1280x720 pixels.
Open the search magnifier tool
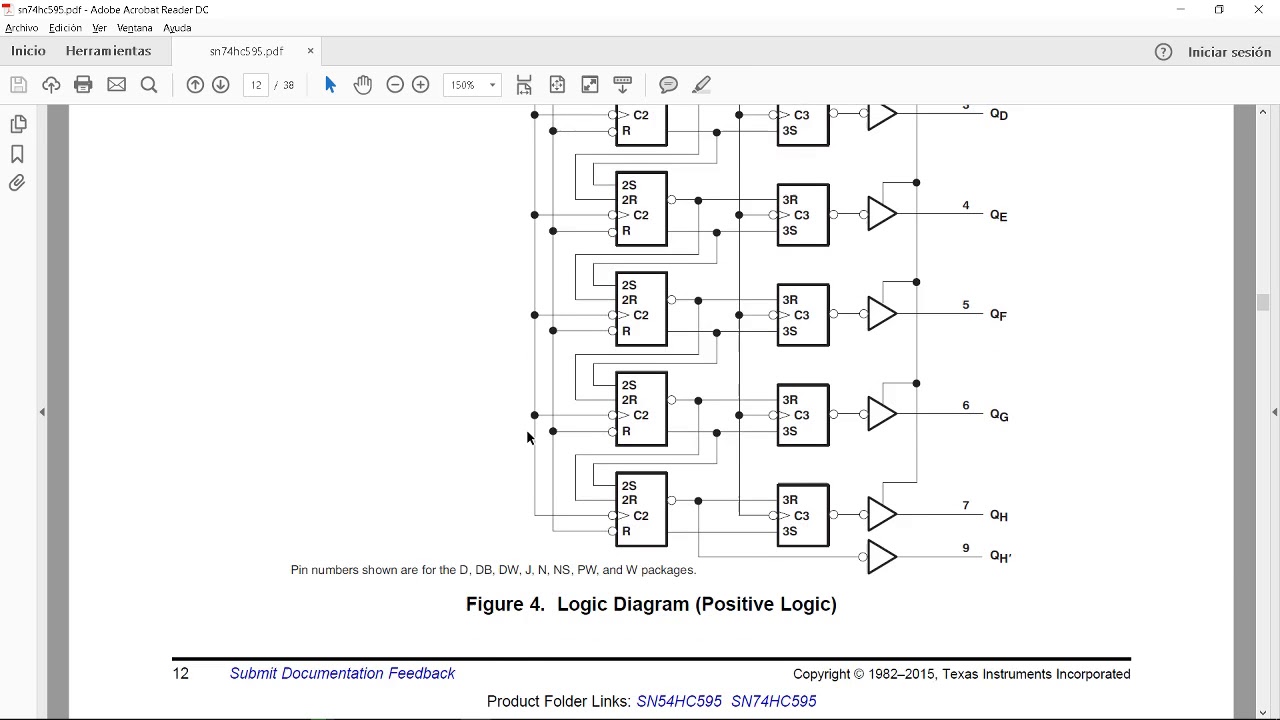click(150, 85)
